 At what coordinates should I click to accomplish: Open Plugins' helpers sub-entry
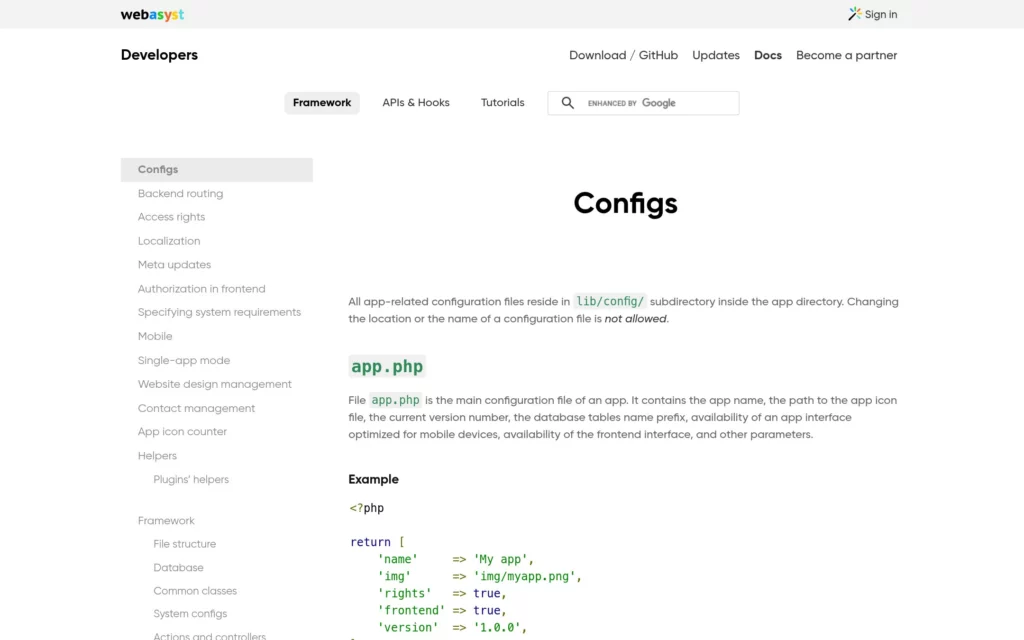point(191,479)
